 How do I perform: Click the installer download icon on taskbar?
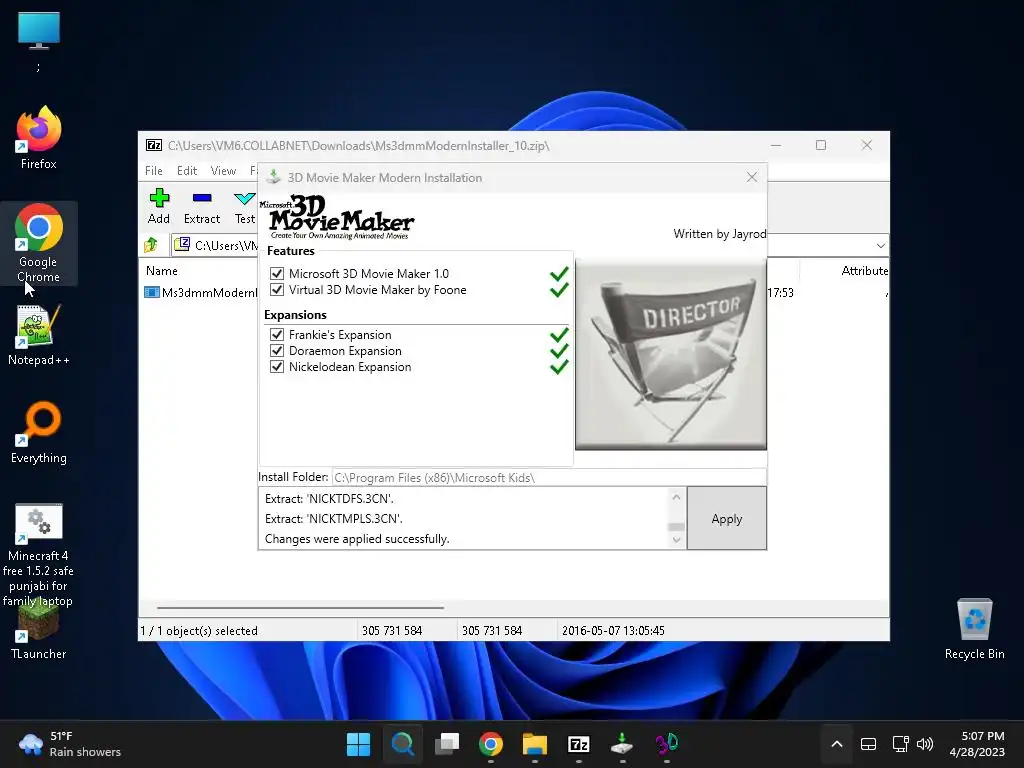pyautogui.click(x=622, y=744)
